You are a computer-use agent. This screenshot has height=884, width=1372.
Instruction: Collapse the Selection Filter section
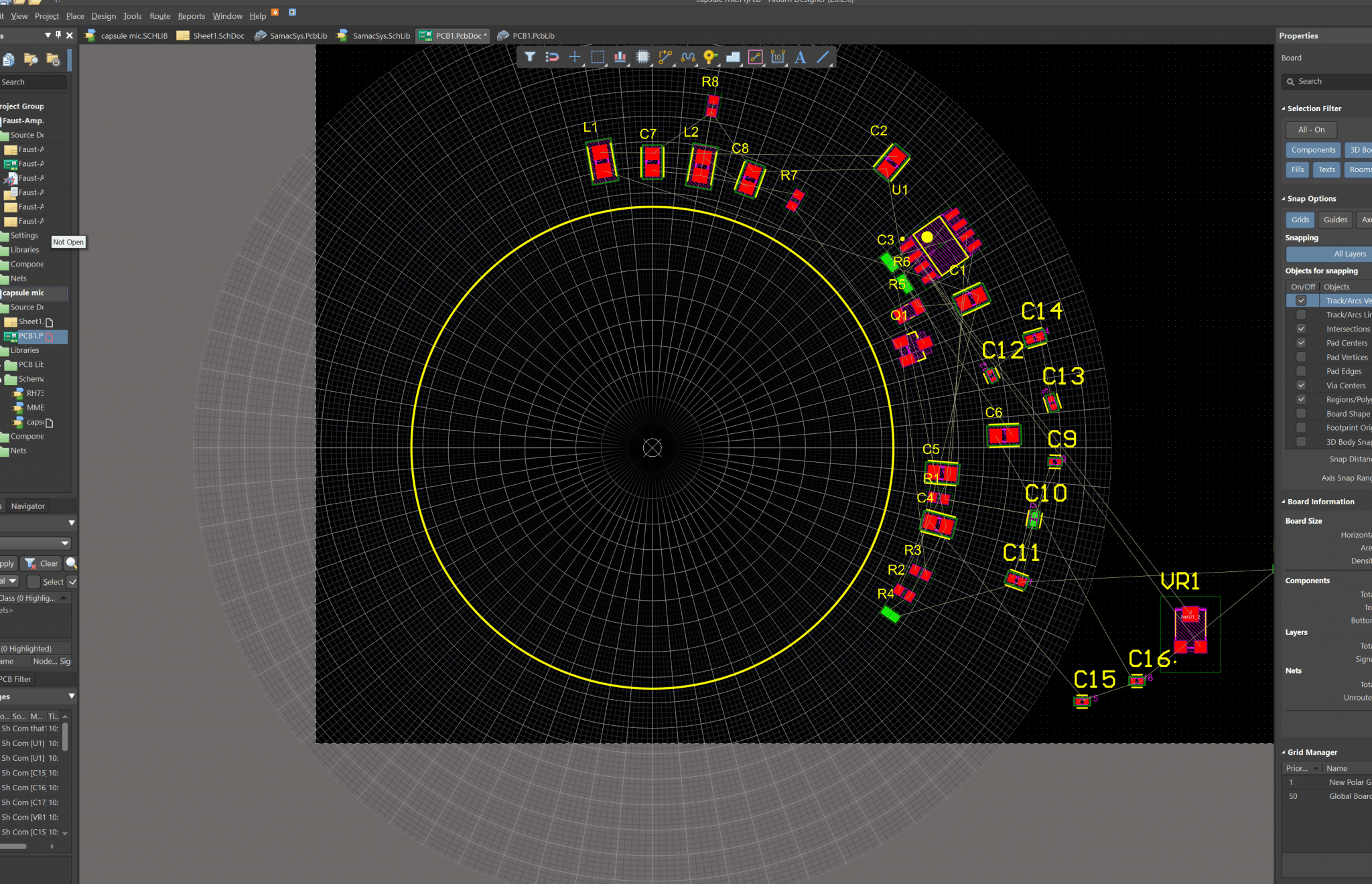(x=1284, y=108)
